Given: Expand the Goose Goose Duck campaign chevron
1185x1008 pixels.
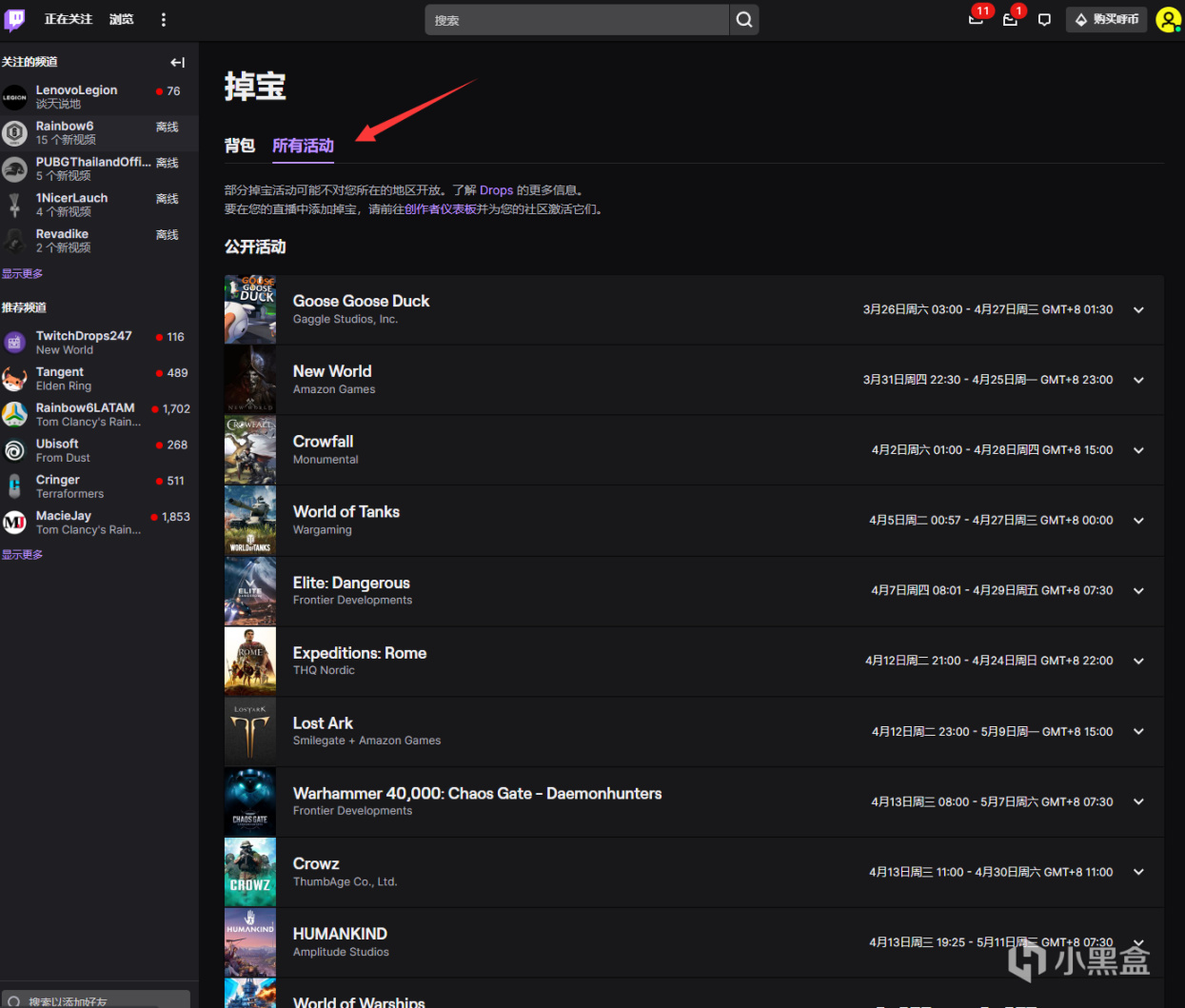Looking at the screenshot, I should point(1138,310).
